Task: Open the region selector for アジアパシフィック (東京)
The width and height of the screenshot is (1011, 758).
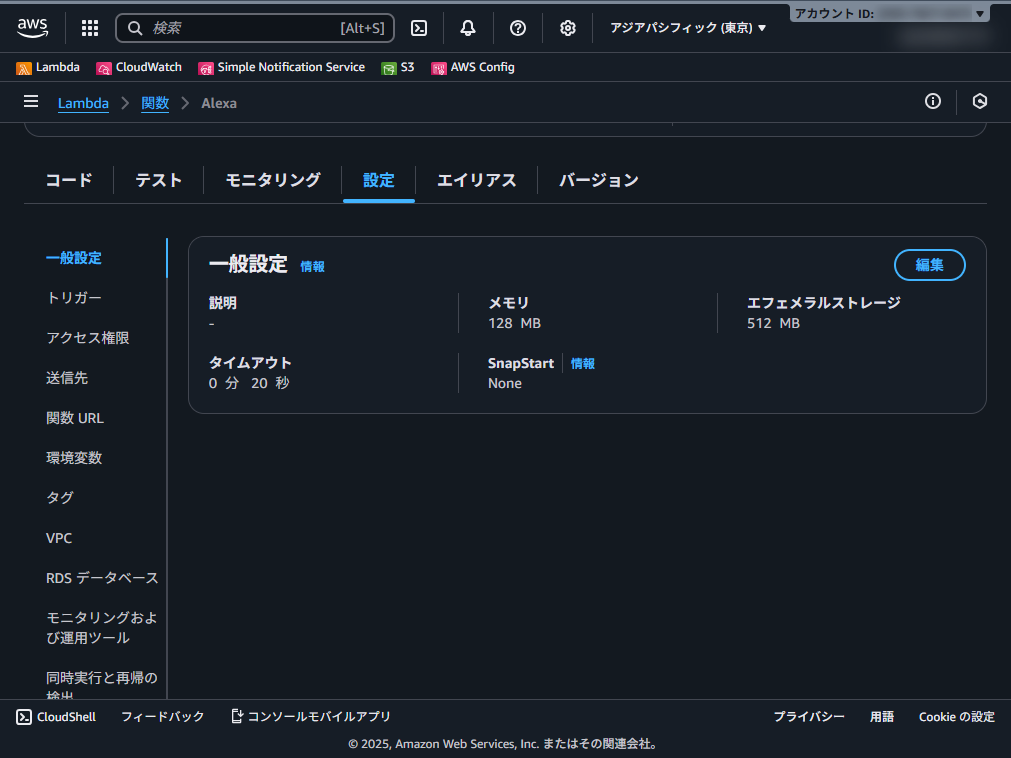Action: 687,28
